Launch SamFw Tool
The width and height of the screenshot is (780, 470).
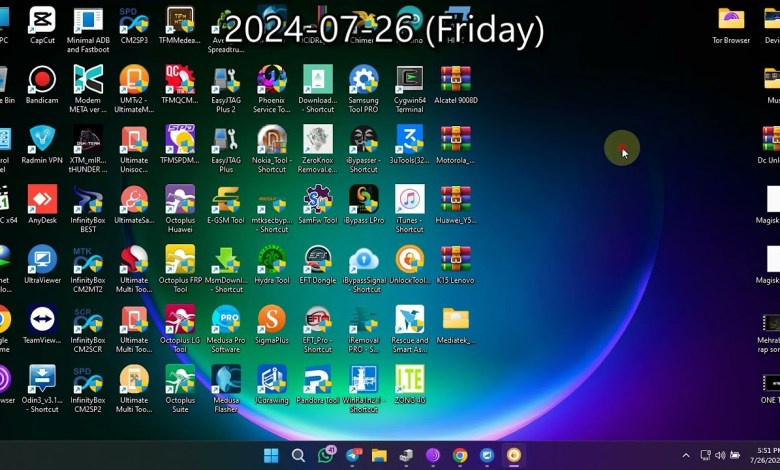318,199
